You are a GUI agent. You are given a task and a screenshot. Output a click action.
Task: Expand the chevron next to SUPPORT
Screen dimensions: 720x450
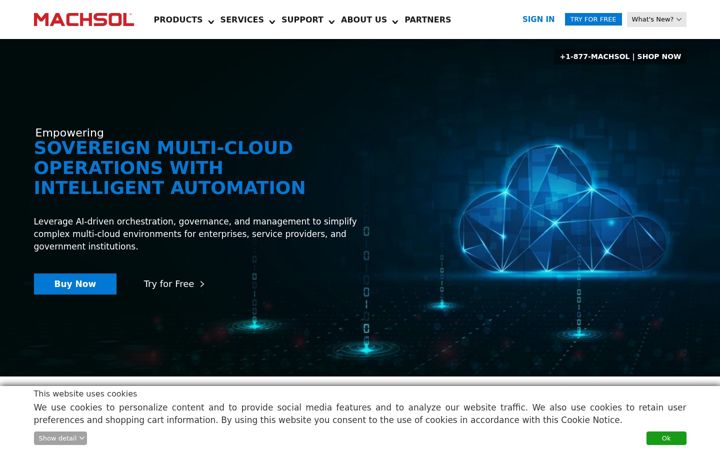coord(332,21)
